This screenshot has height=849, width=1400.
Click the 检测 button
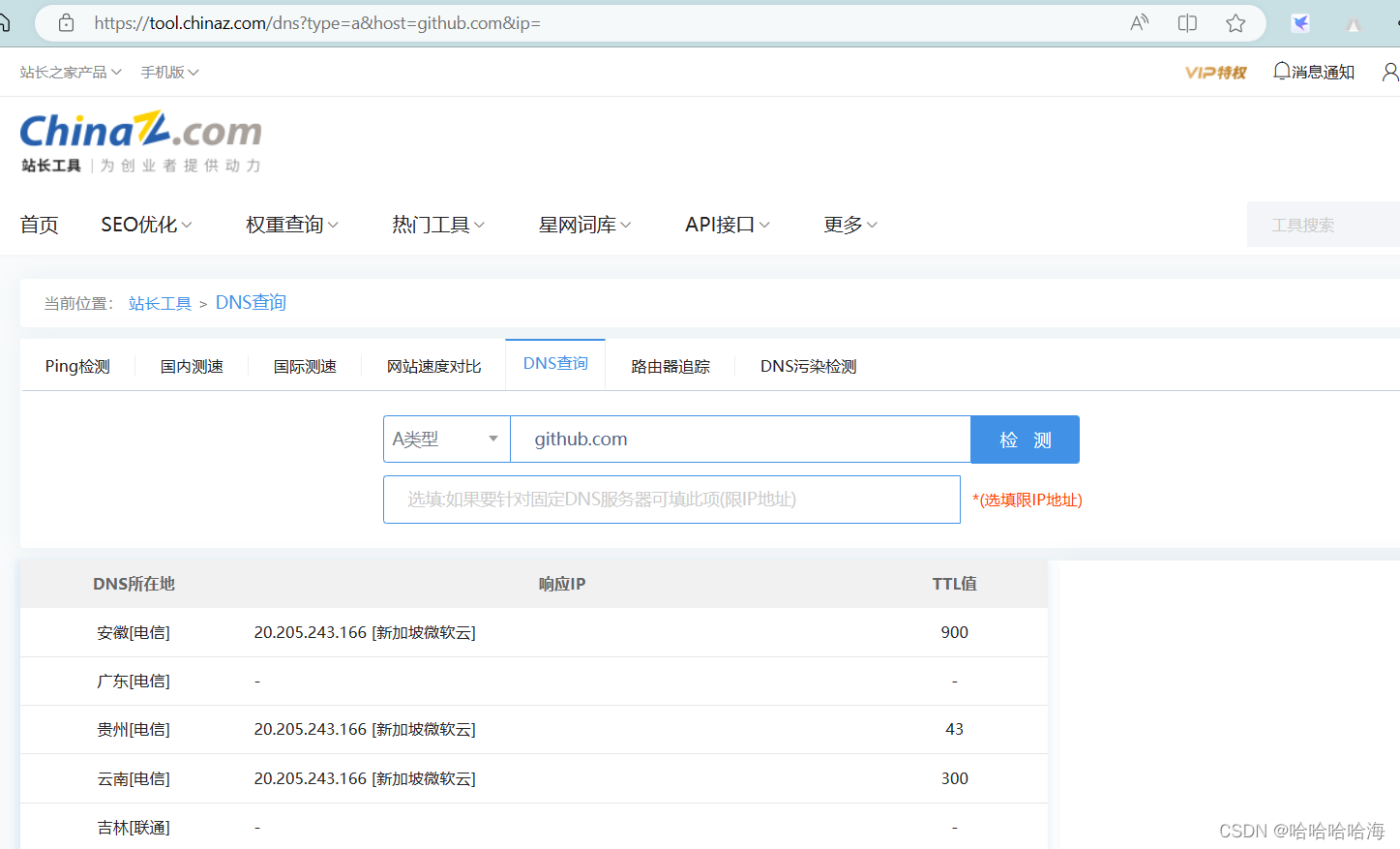tap(1025, 440)
